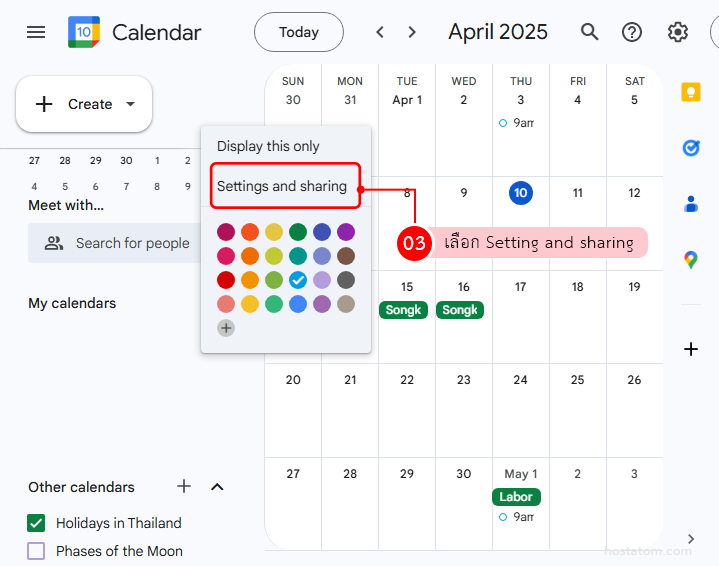
Task: Open the settings gear menu
Action: 678,32
